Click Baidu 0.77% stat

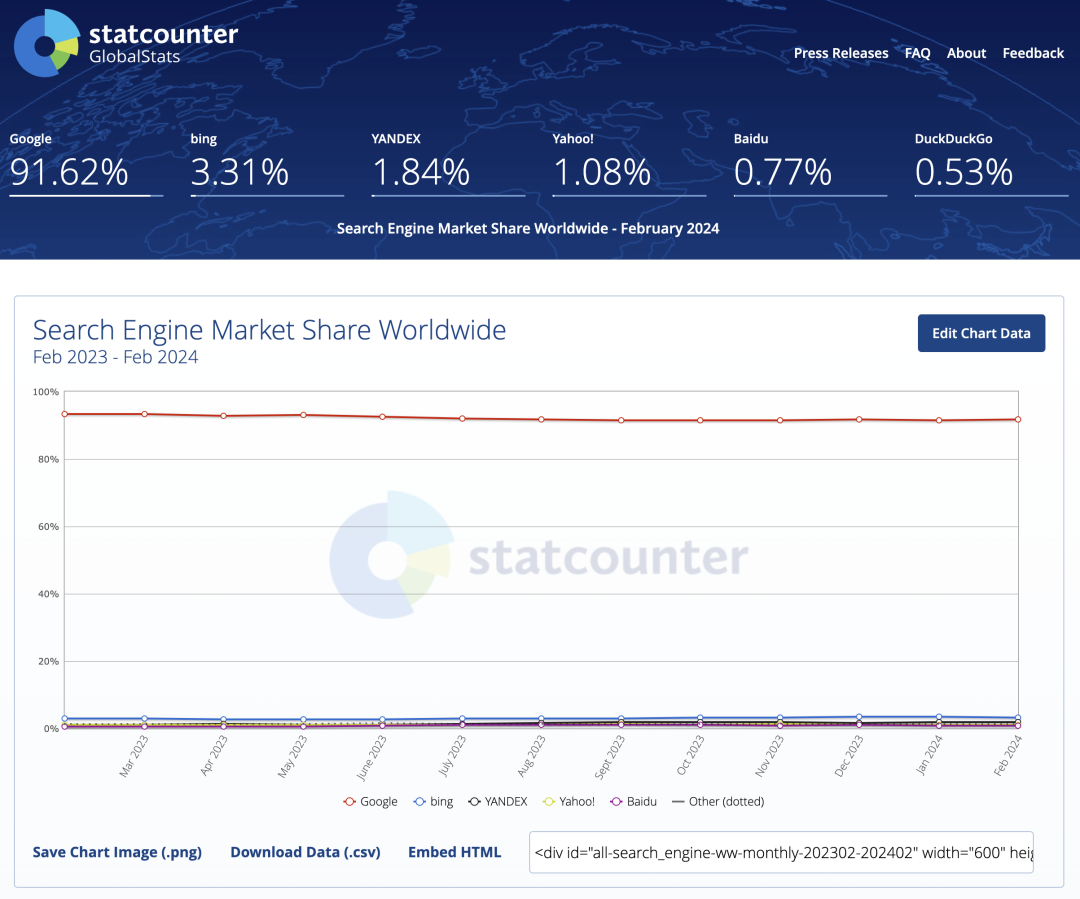pos(811,163)
